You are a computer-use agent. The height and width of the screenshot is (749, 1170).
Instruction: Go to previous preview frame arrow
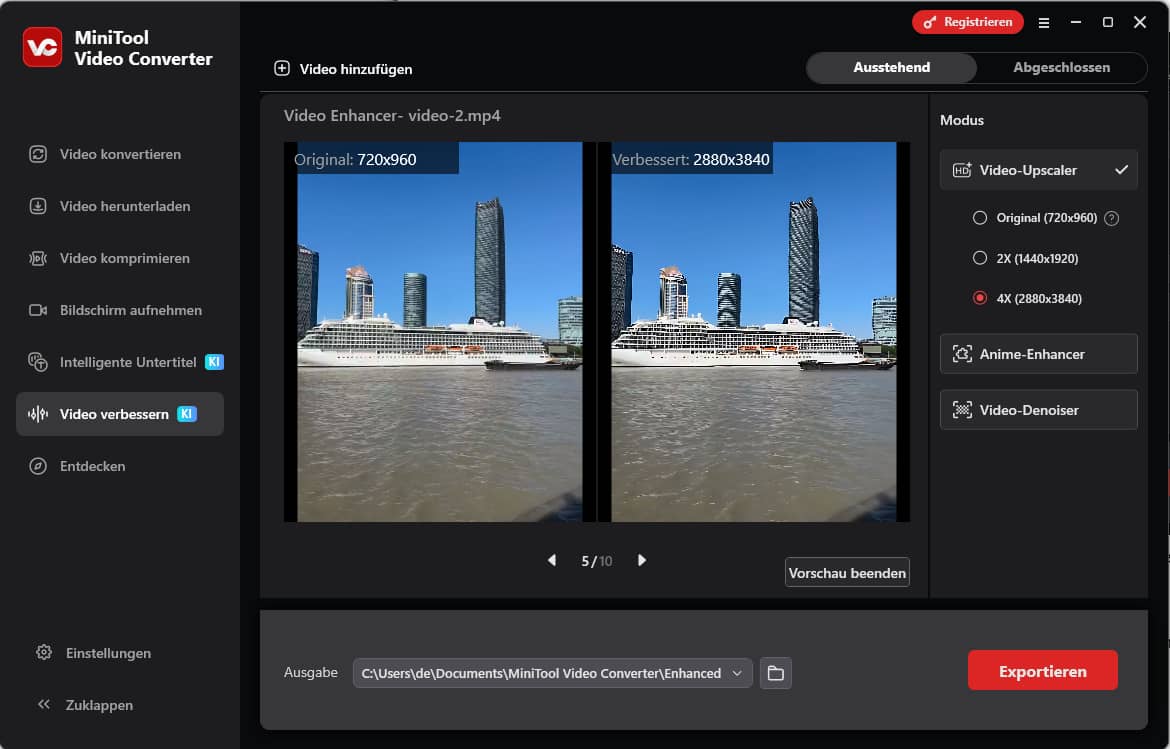[x=551, y=560]
